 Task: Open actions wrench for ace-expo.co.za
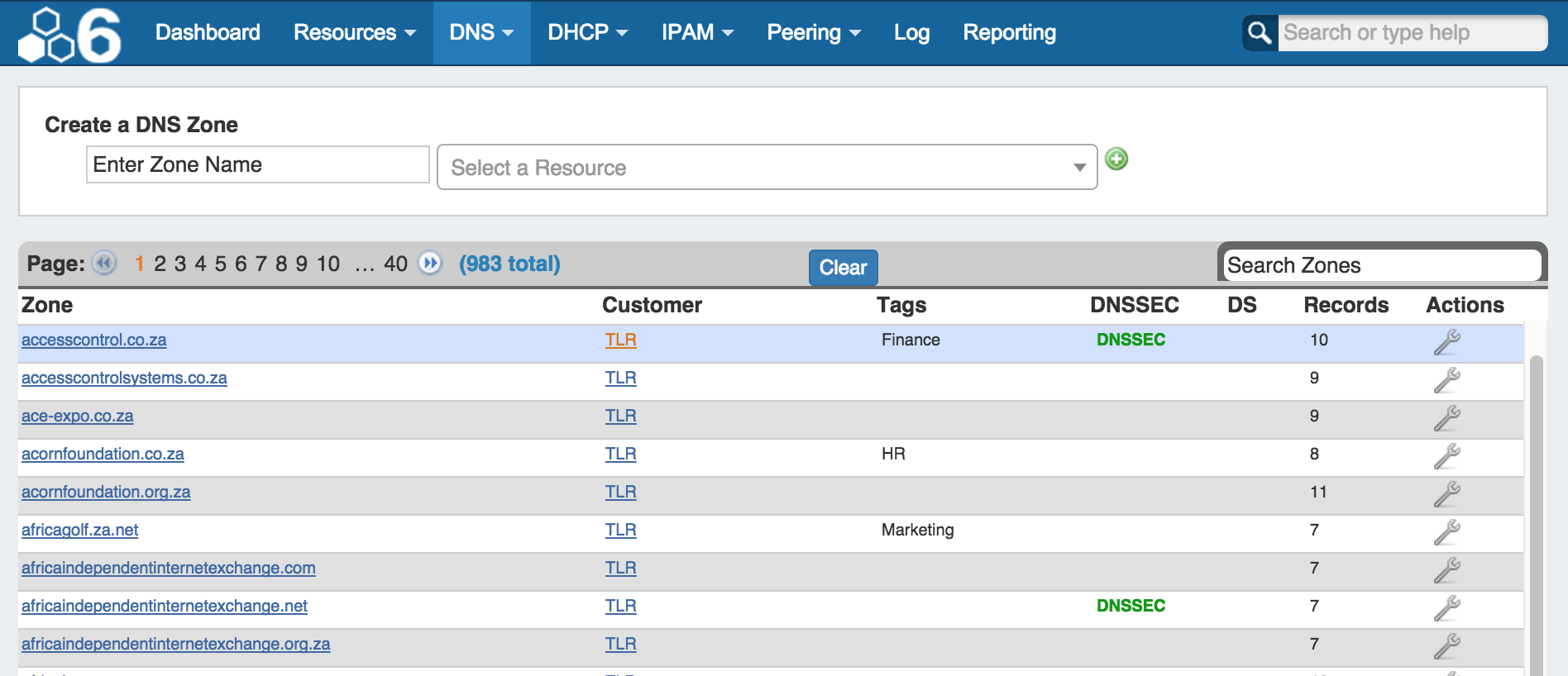click(x=1446, y=417)
